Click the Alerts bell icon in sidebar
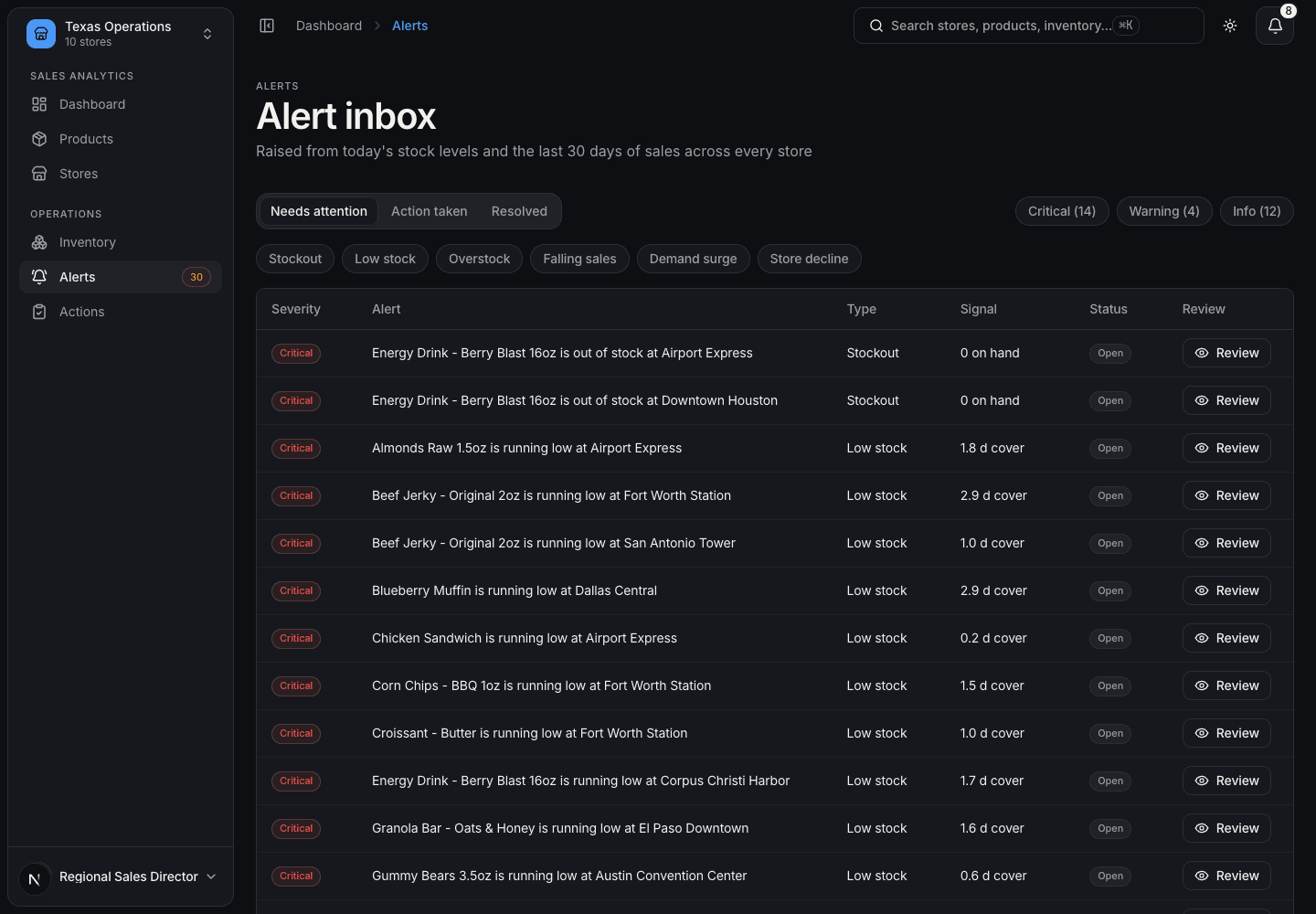The image size is (1316, 914). [x=39, y=277]
